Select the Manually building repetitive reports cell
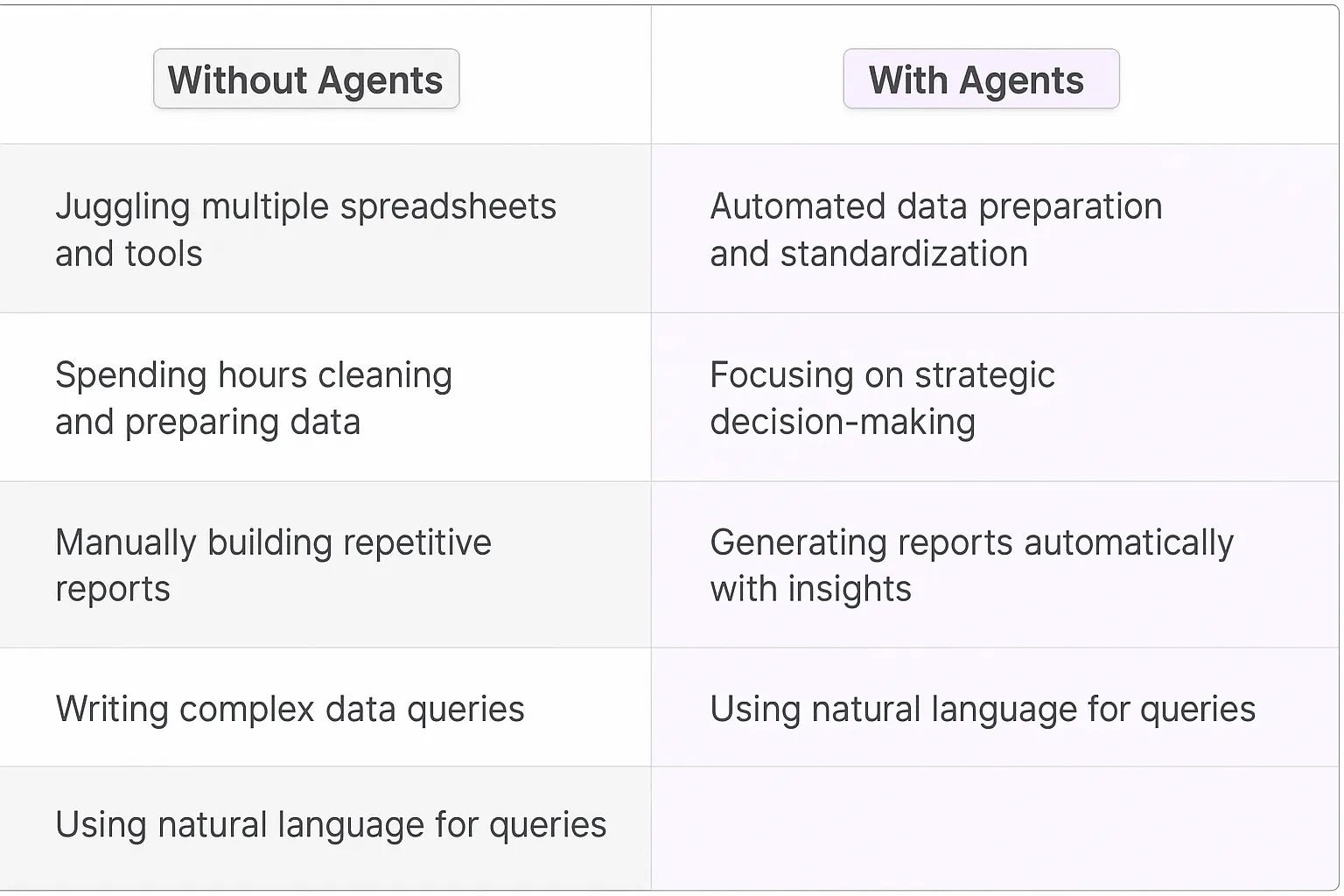 click(x=273, y=565)
